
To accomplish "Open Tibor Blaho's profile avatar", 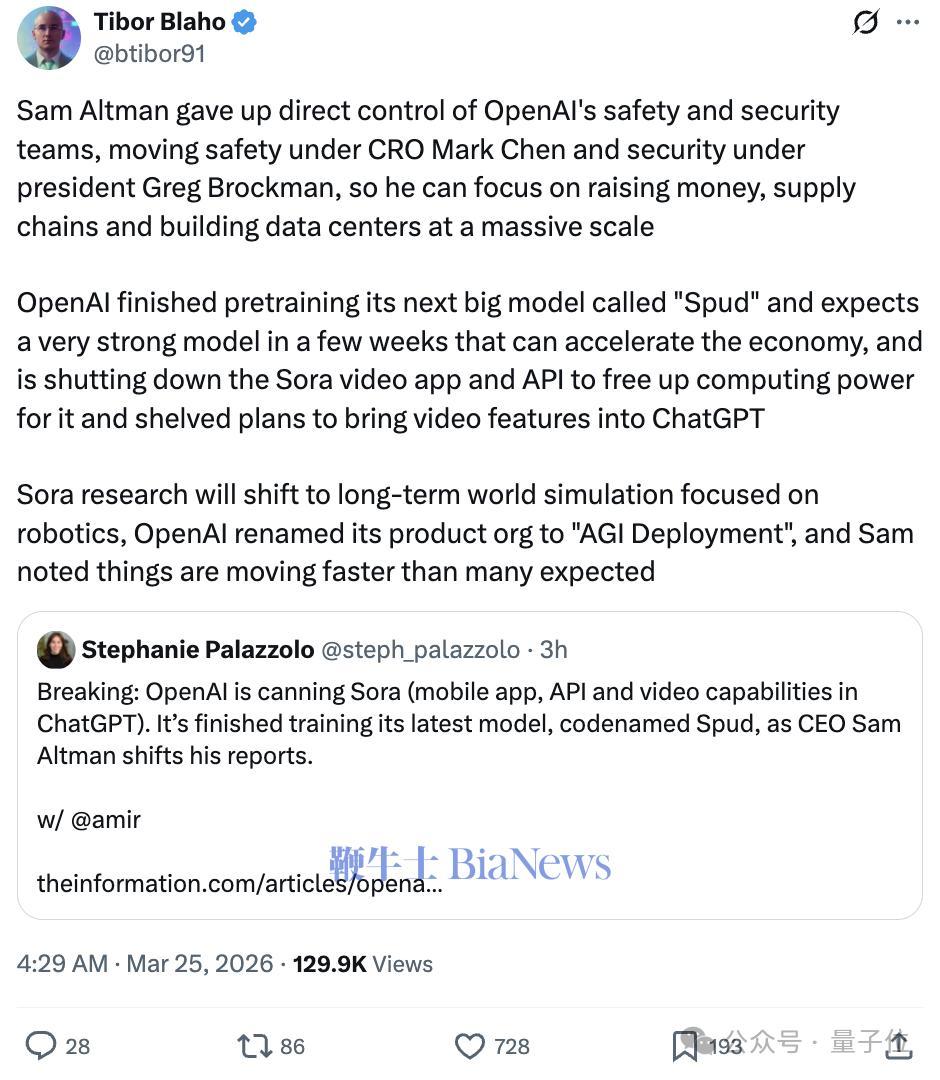I will (x=49, y=38).
